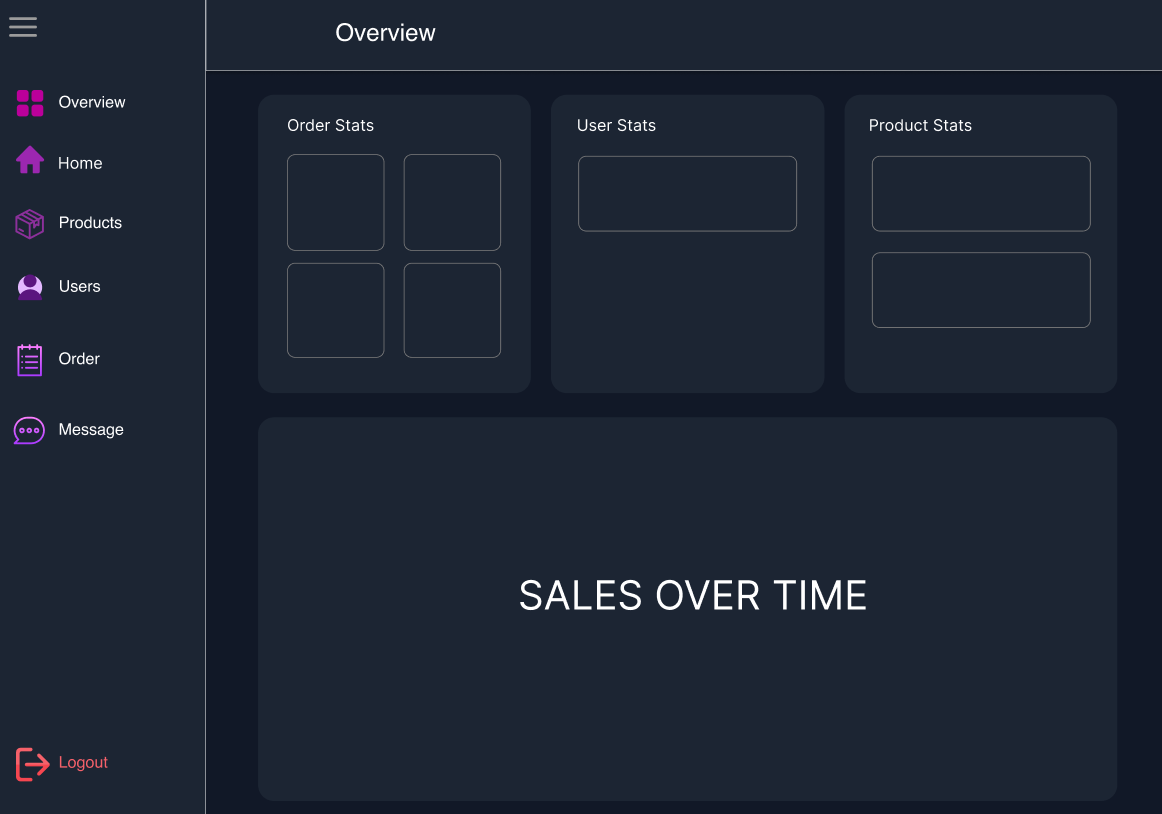Screen dimensions: 1162x814
Task: Open the Products menu label
Action: click(90, 223)
